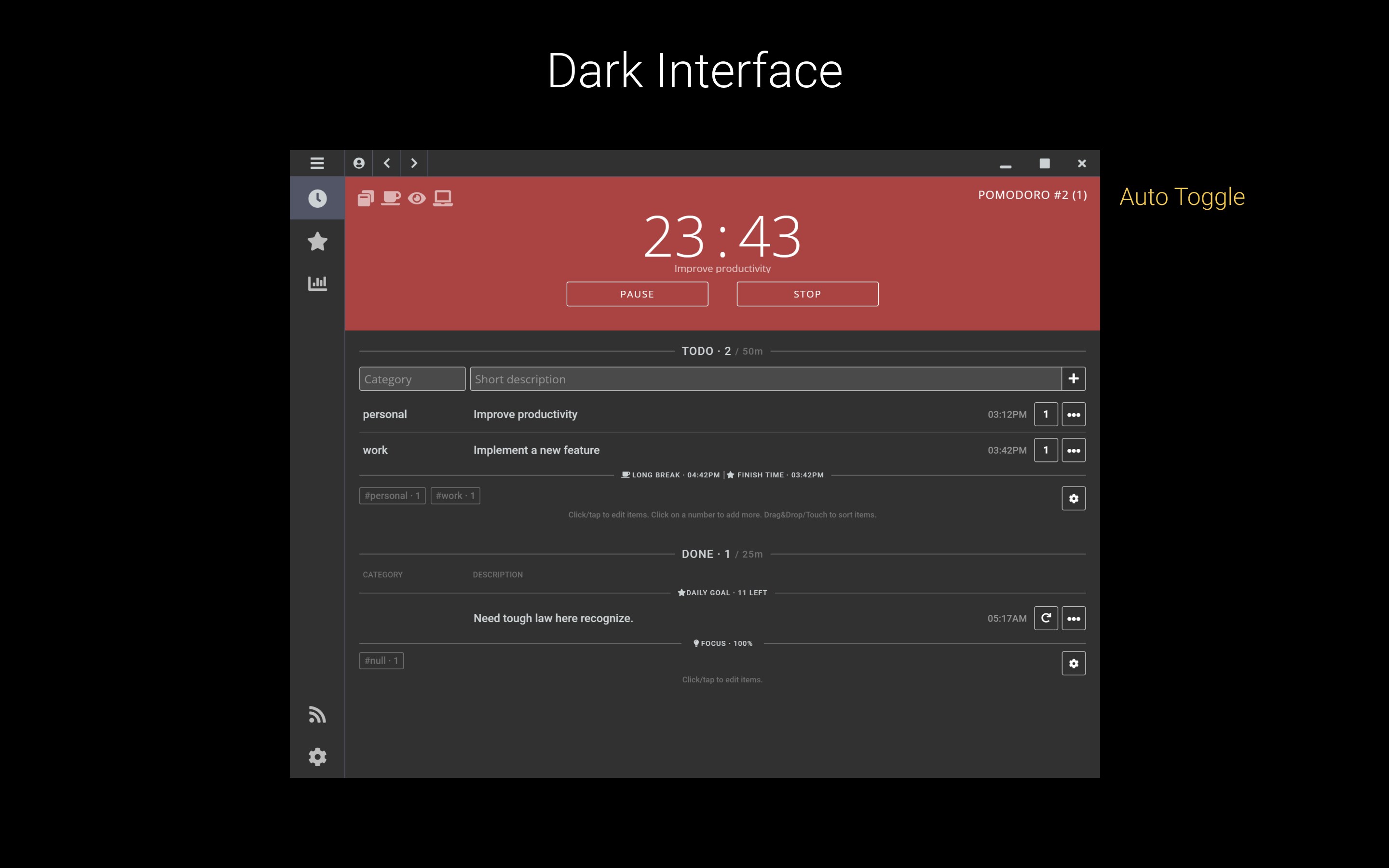The width and height of the screenshot is (1389, 868).
Task: Open the user account icon
Action: pyautogui.click(x=359, y=163)
